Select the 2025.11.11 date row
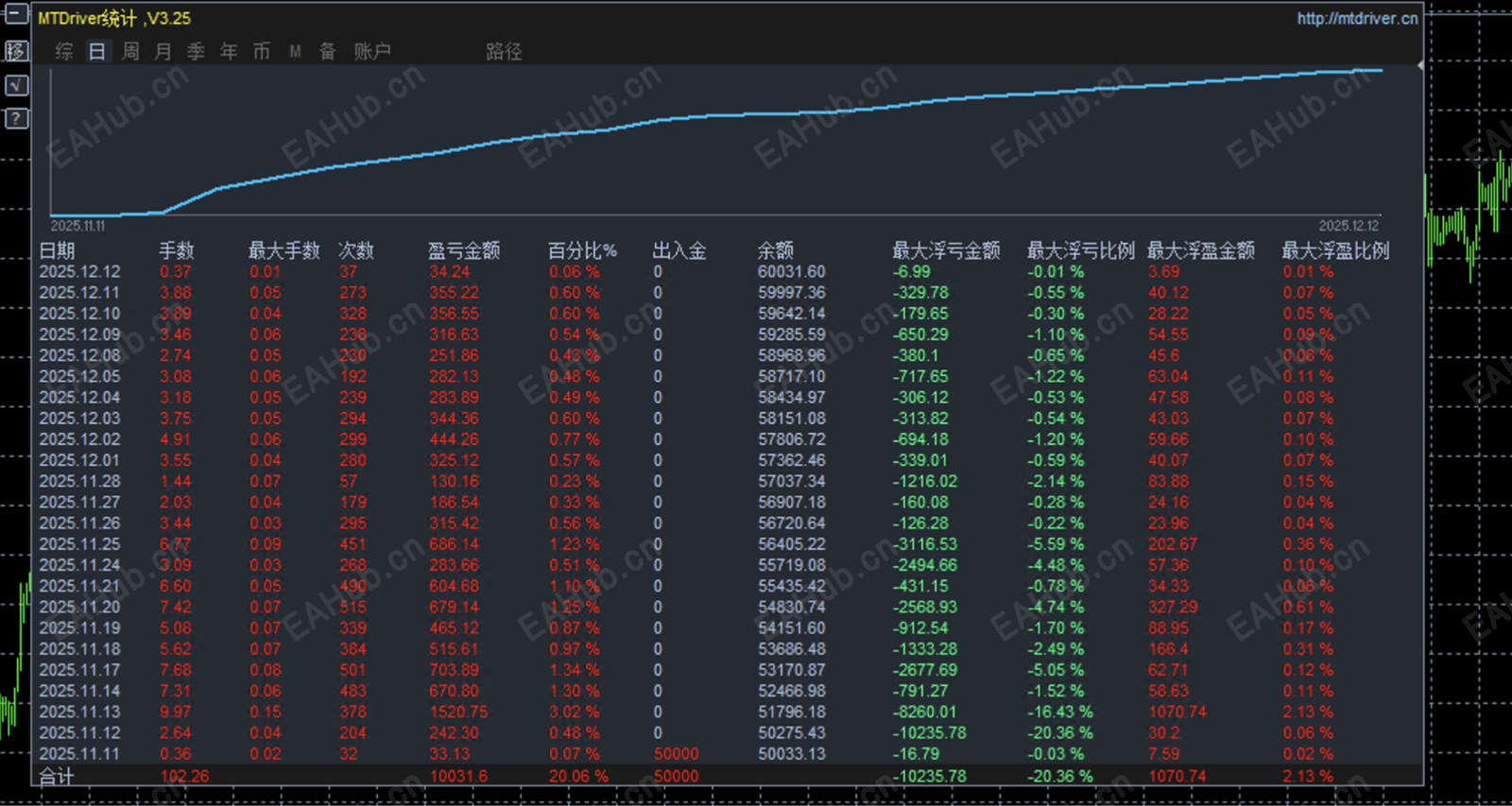This screenshot has width=1512, height=806. [x=80, y=754]
